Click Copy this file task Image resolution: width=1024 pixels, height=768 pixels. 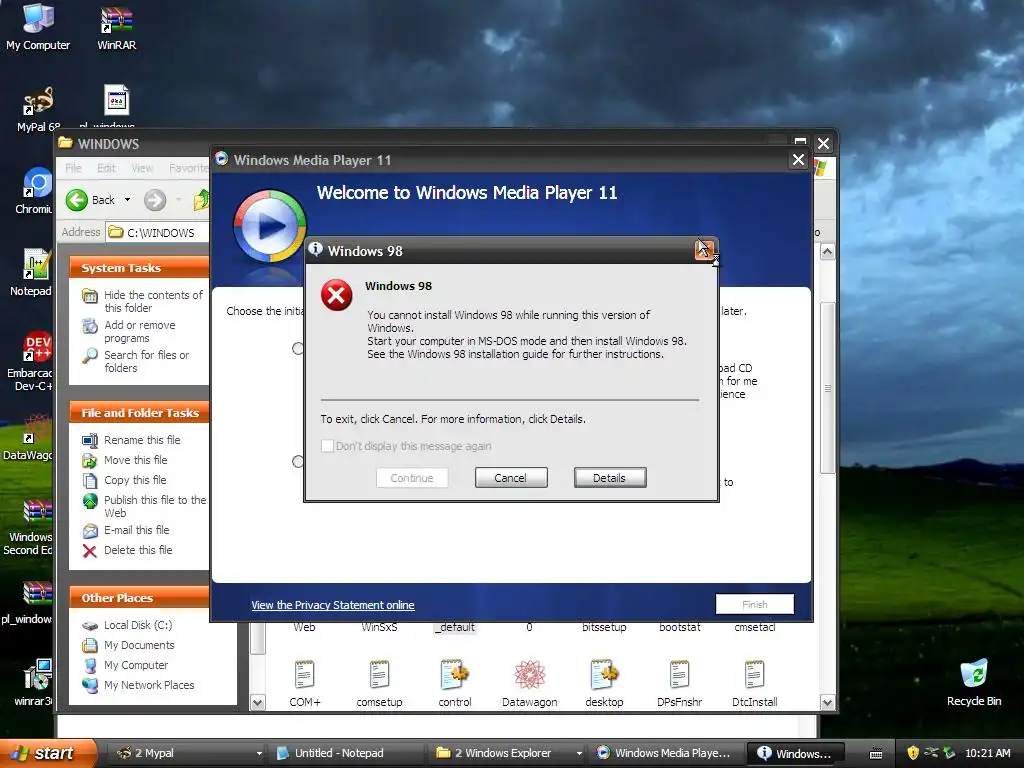click(x=135, y=480)
